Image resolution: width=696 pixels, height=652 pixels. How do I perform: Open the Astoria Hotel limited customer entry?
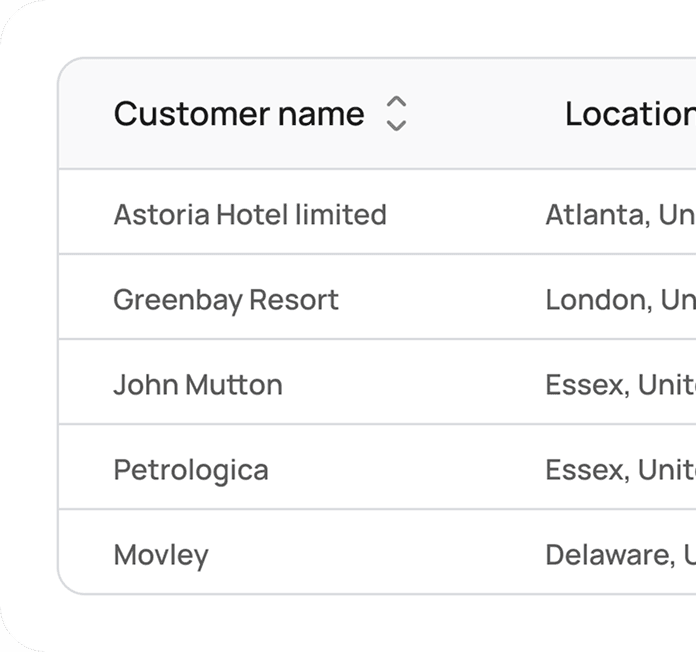[x=250, y=214]
